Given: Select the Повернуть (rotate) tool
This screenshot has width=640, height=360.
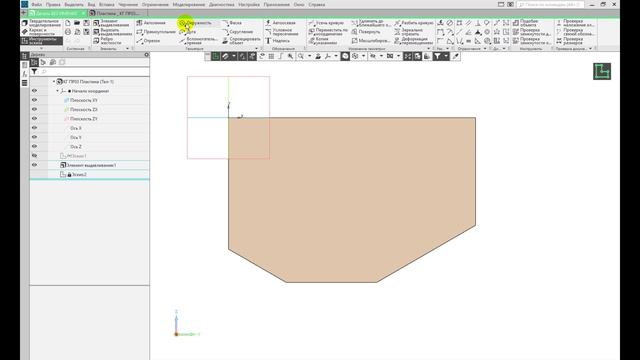Looking at the screenshot, I should (x=366, y=32).
